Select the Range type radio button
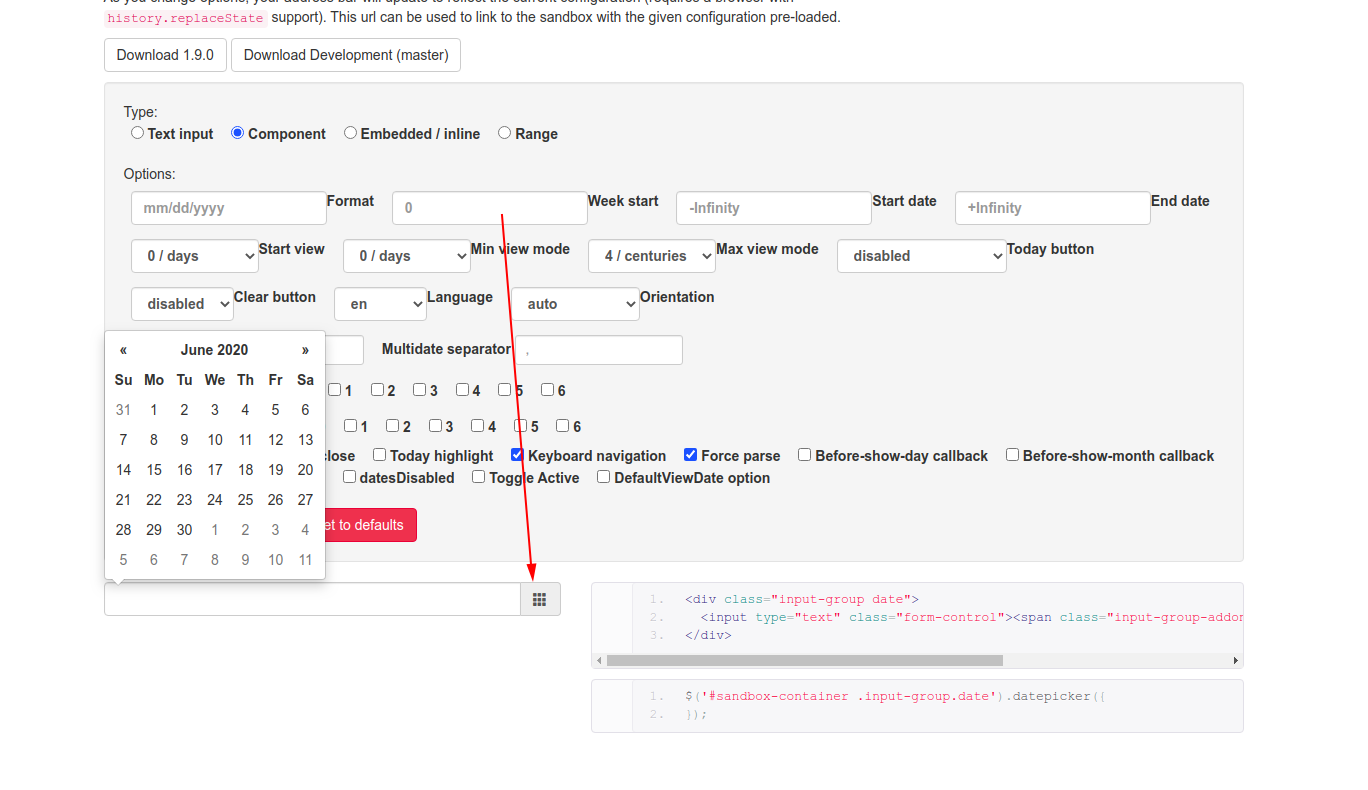The image size is (1368, 790). point(504,132)
